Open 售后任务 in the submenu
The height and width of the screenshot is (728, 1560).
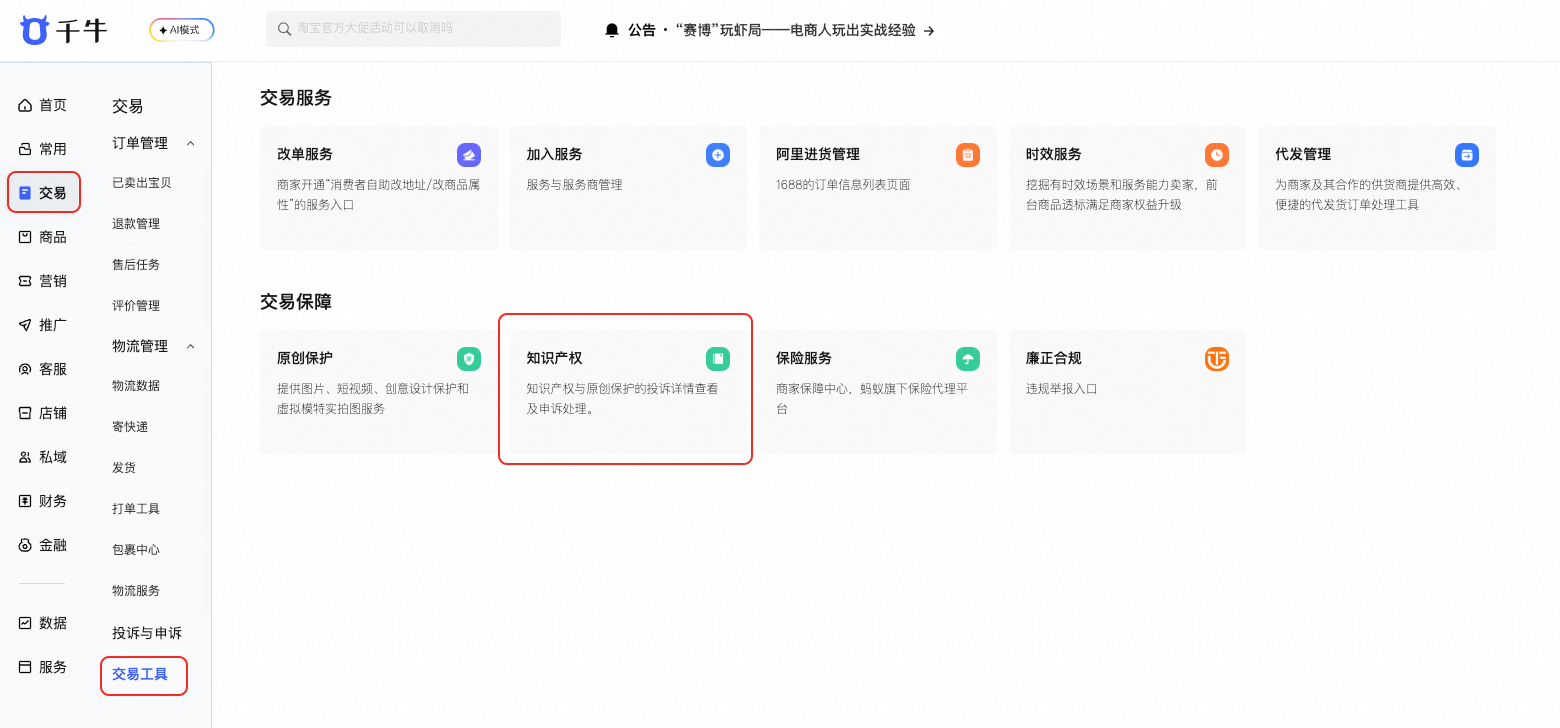[x=136, y=265]
